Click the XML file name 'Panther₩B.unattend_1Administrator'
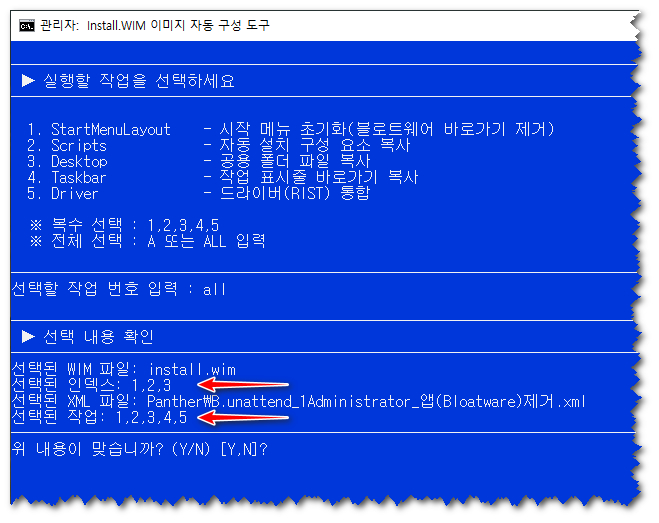This screenshot has width=659, height=523. tap(278, 401)
